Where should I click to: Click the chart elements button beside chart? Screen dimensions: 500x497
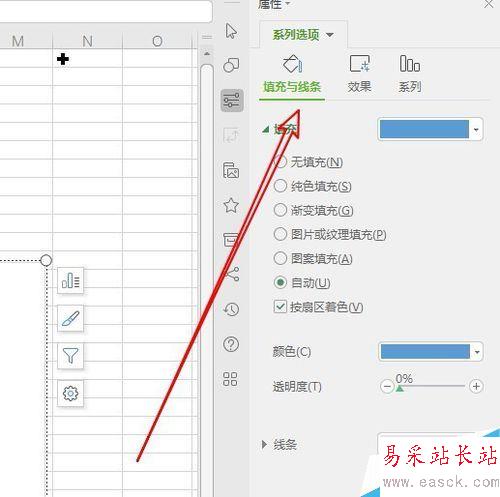(70, 281)
